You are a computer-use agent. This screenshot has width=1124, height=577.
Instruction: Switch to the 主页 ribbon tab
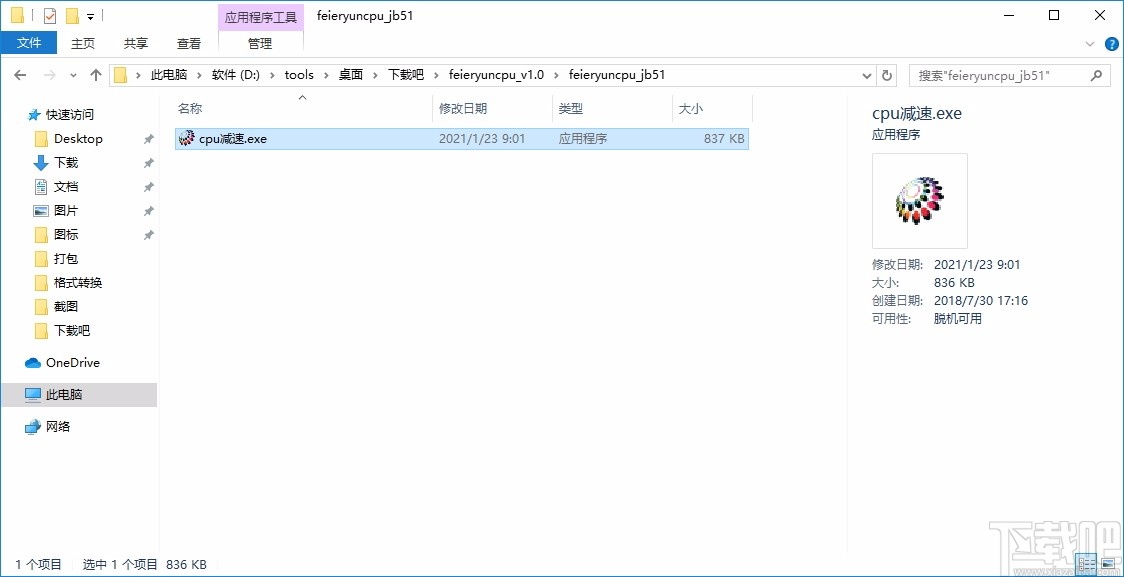click(x=82, y=43)
